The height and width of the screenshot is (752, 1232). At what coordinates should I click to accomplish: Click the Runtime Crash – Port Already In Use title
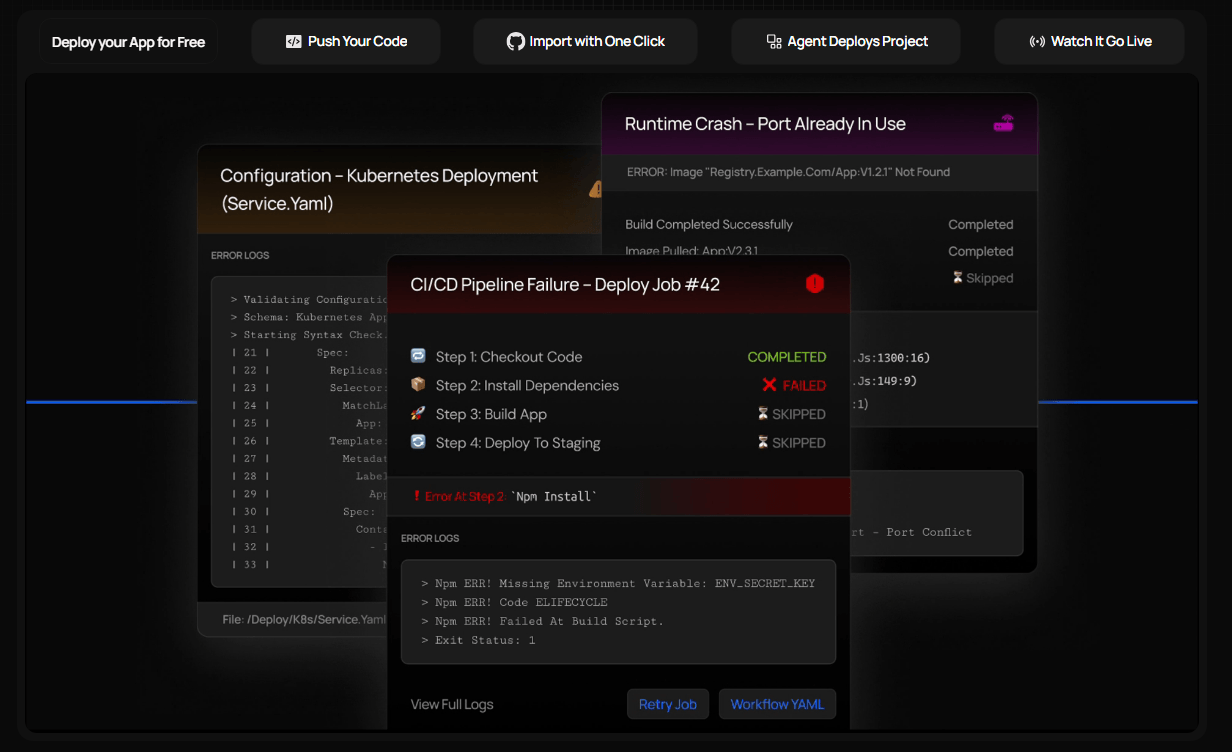[x=765, y=124]
